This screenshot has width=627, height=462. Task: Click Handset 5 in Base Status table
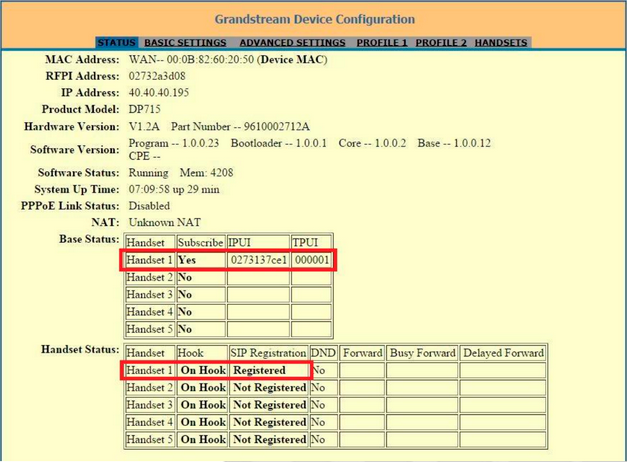[149, 329]
